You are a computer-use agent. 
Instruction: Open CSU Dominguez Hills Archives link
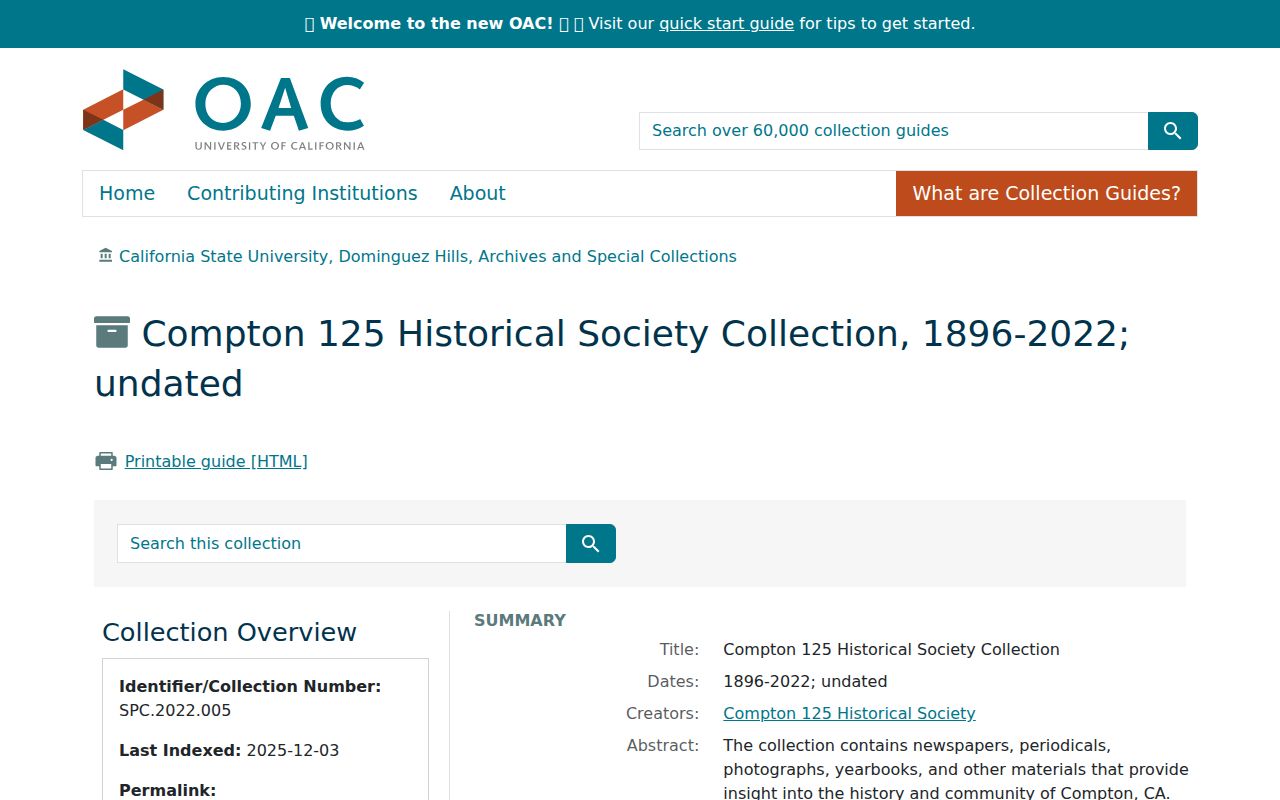coord(428,256)
